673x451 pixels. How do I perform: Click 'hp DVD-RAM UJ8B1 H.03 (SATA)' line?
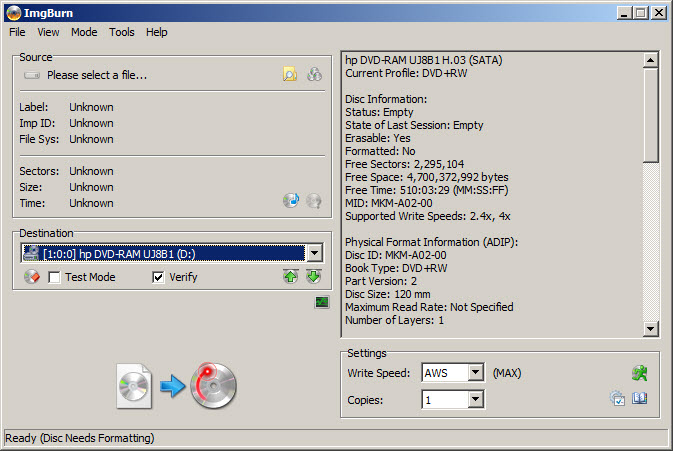tap(424, 60)
